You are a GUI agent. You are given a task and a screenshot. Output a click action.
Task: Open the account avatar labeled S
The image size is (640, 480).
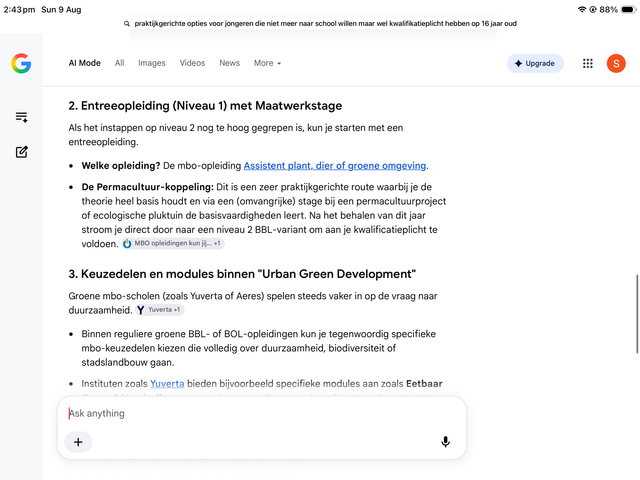coord(616,63)
